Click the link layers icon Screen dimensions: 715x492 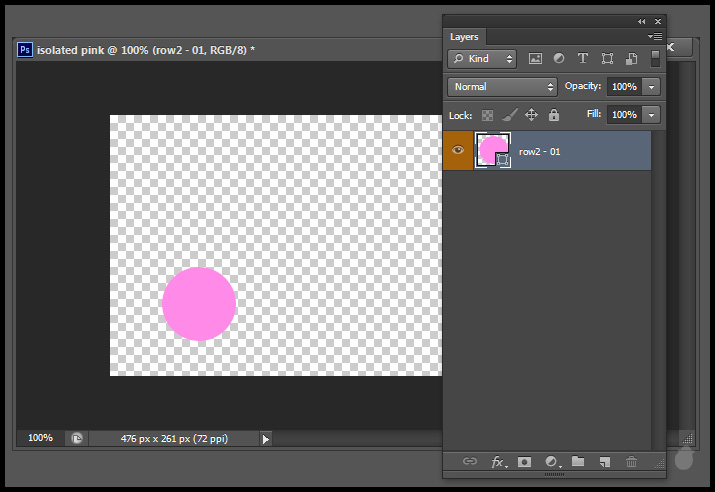tap(470, 461)
